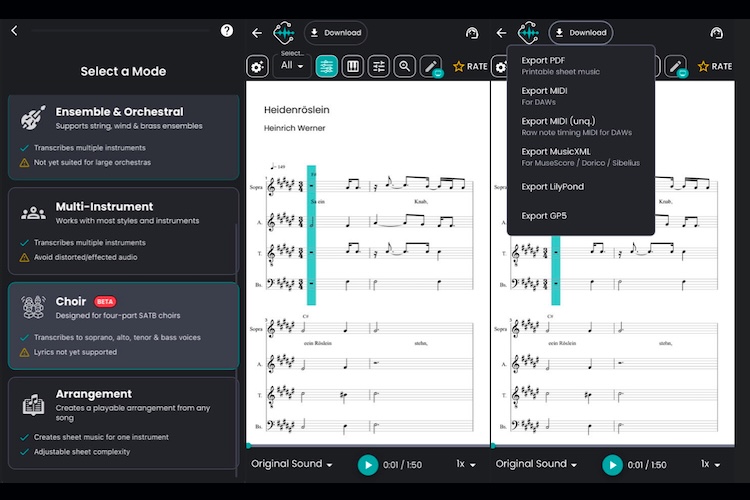
Task: Toggle the highlighted sheet music view button
Action: click(x=327, y=66)
